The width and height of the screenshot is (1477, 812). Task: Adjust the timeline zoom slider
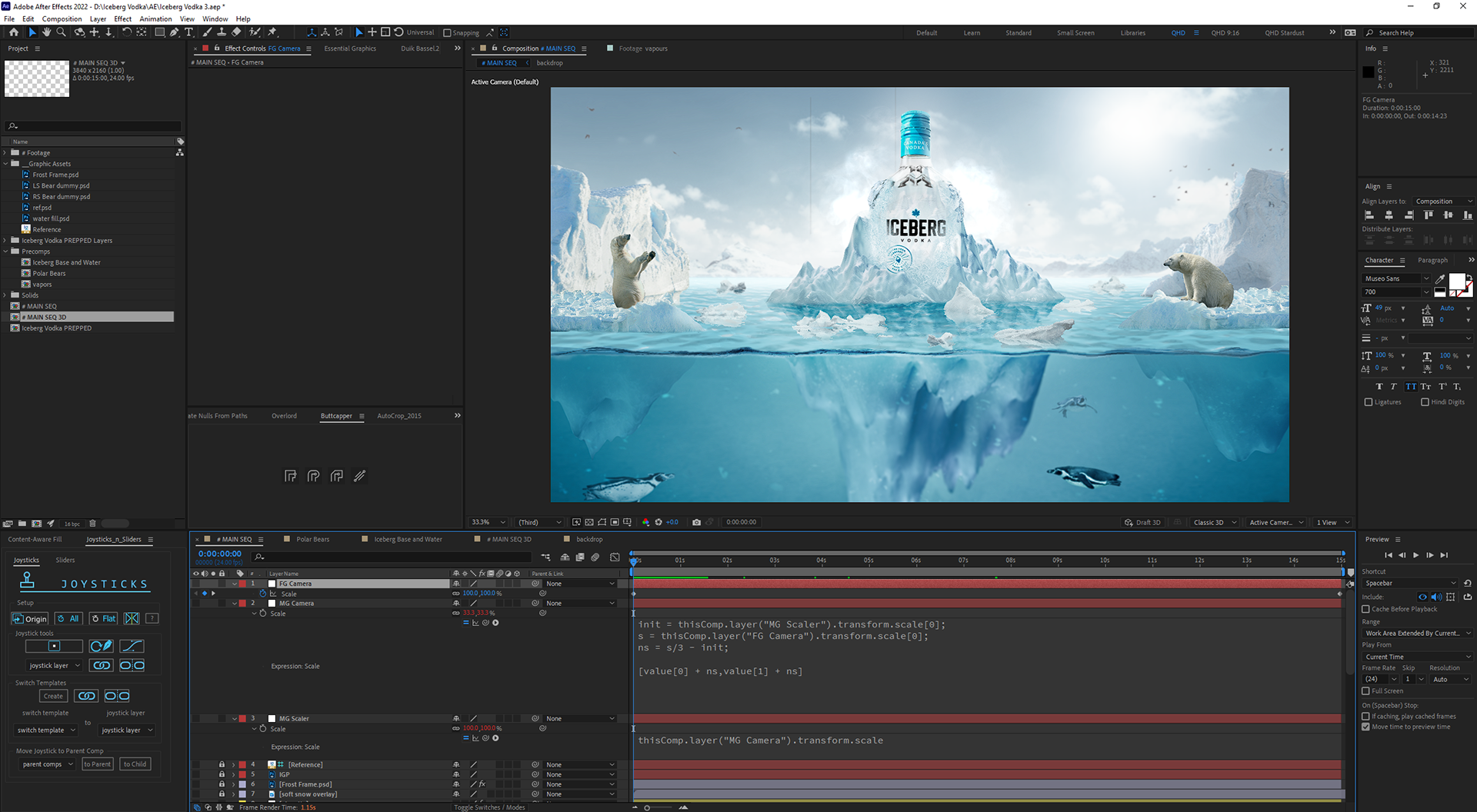click(648, 807)
